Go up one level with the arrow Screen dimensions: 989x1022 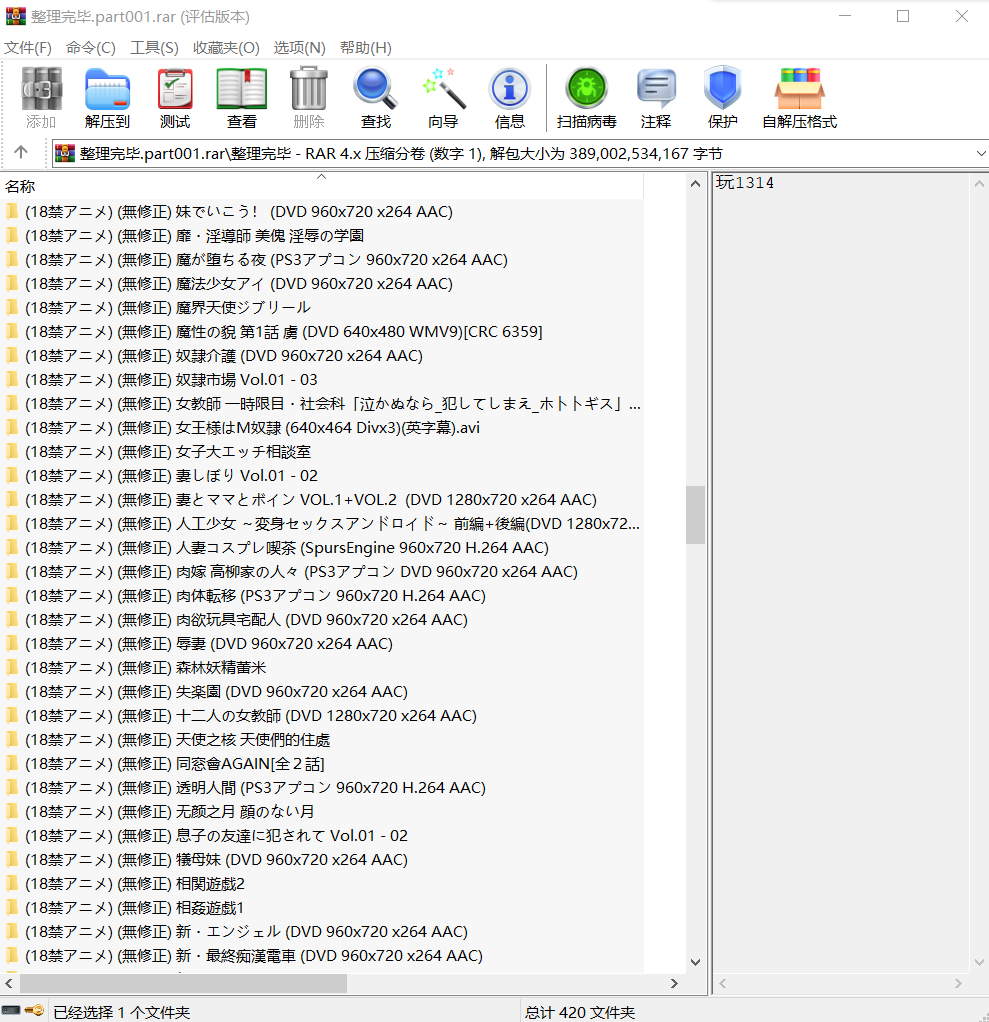tap(21, 153)
